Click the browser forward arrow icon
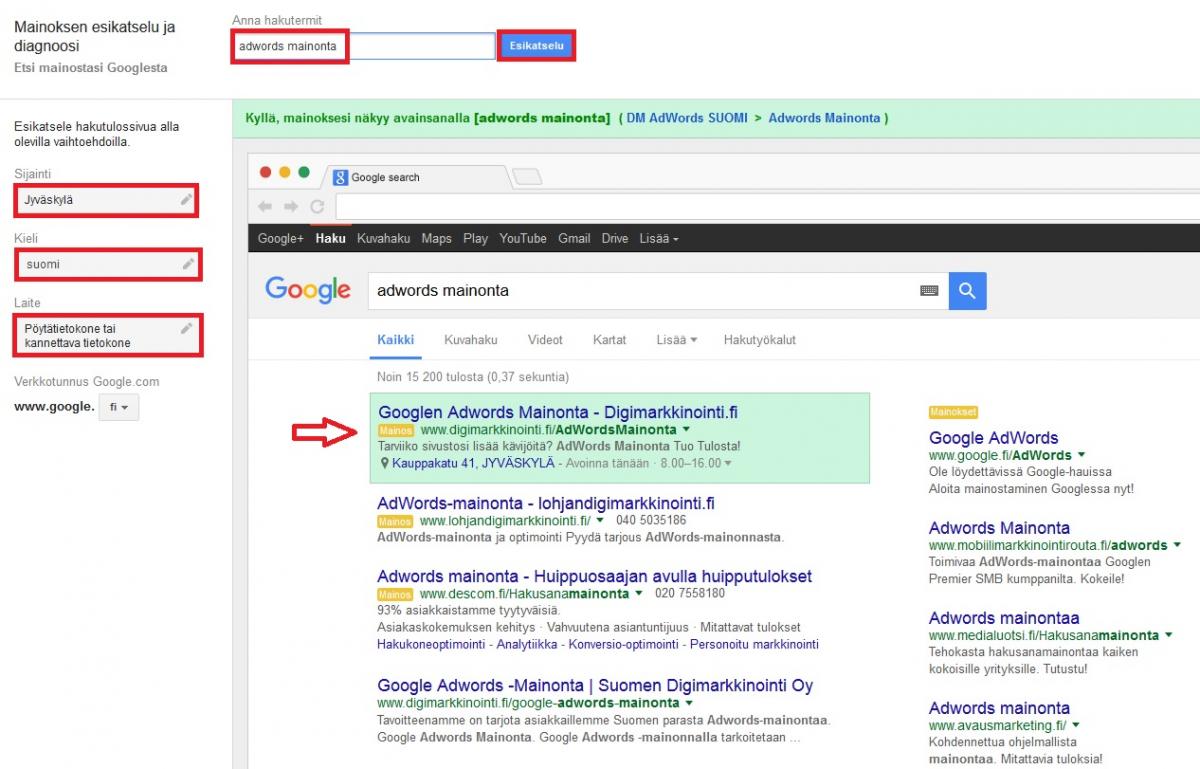The height and width of the screenshot is (769, 1200). [291, 207]
